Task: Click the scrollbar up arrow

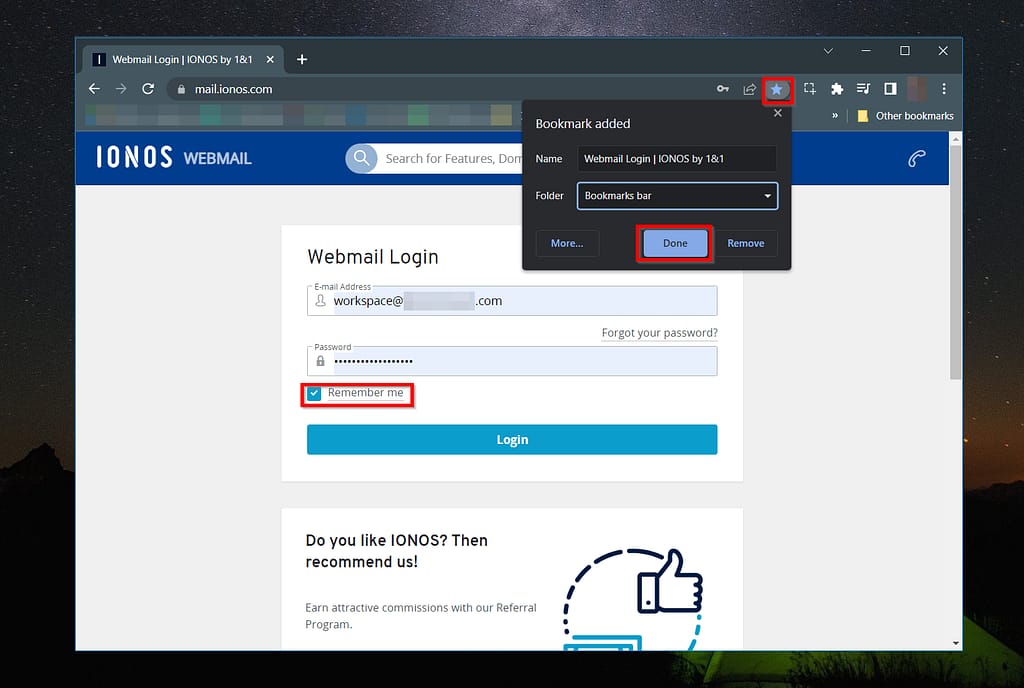Action: [x=955, y=138]
